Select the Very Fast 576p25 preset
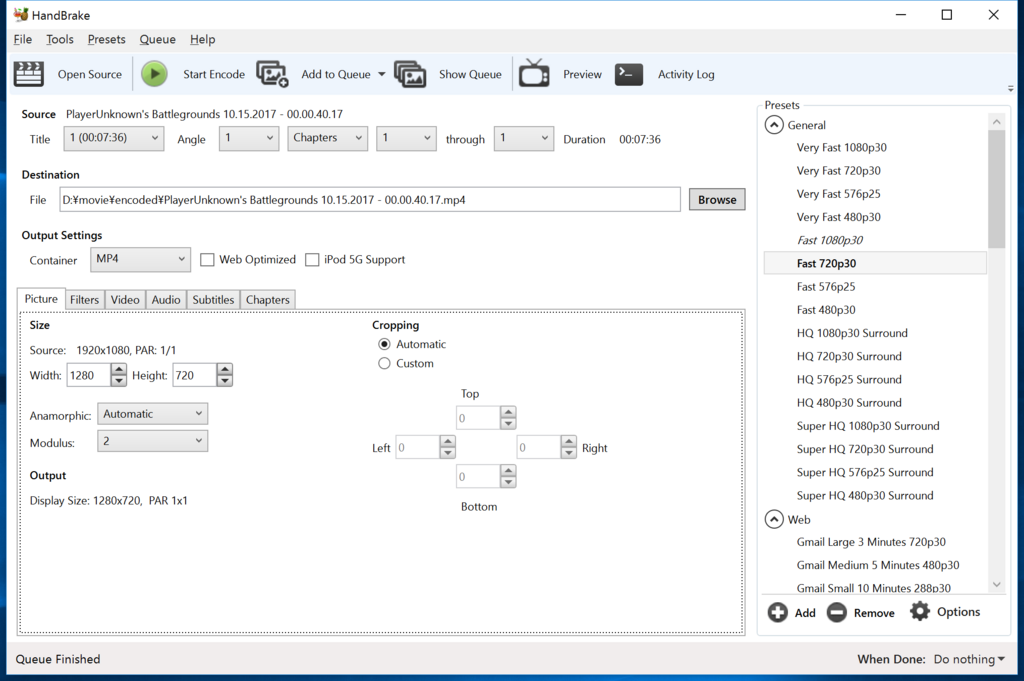This screenshot has height=681, width=1024. 838,194
